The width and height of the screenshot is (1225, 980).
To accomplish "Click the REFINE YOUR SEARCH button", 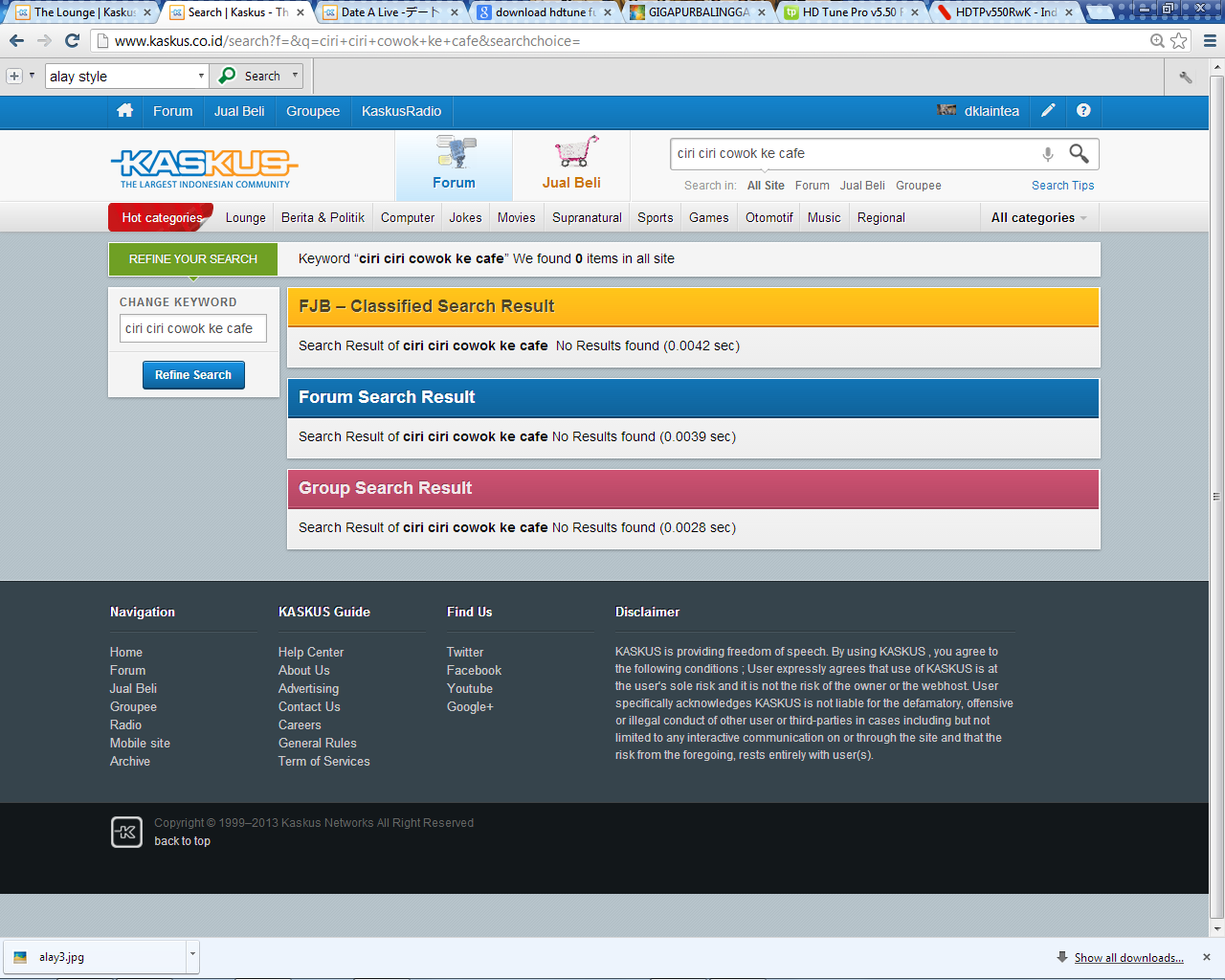I will (193, 259).
